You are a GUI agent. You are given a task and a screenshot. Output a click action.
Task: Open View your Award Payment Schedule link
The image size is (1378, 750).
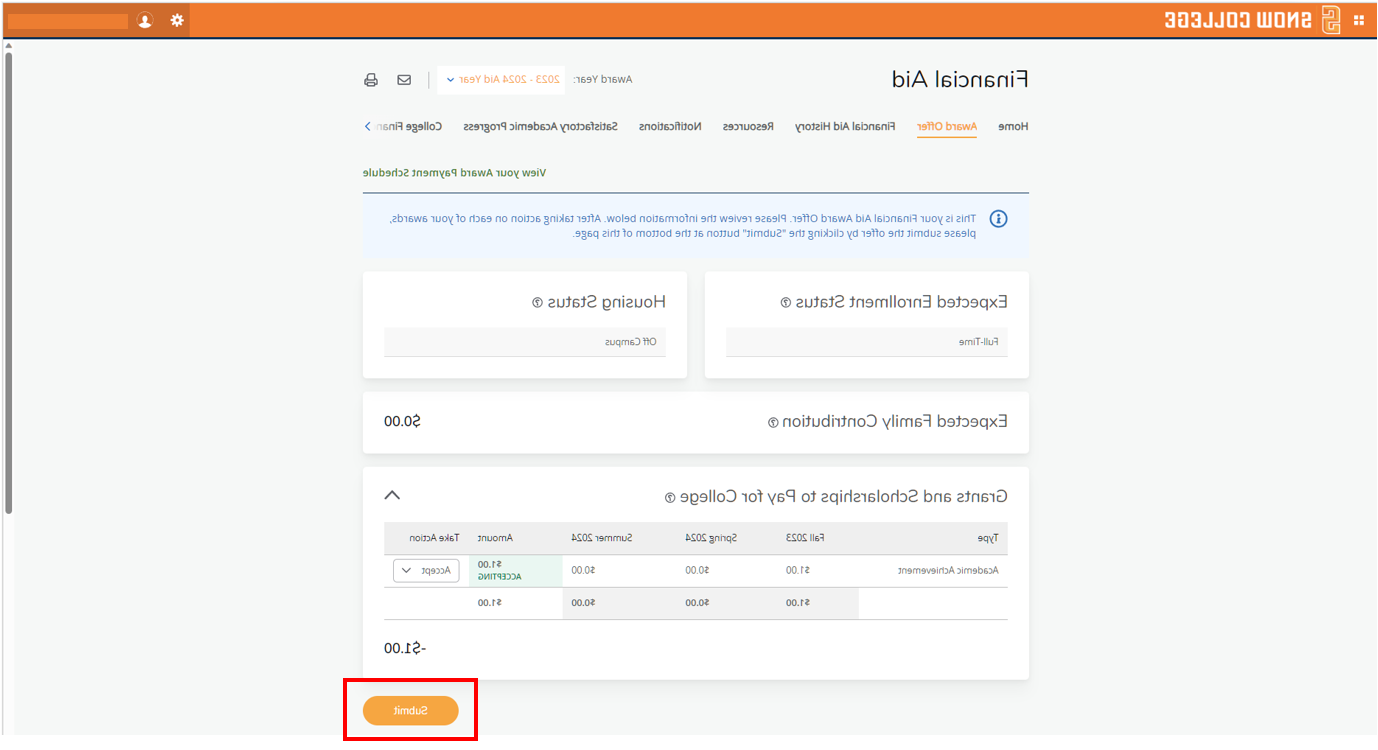454,173
